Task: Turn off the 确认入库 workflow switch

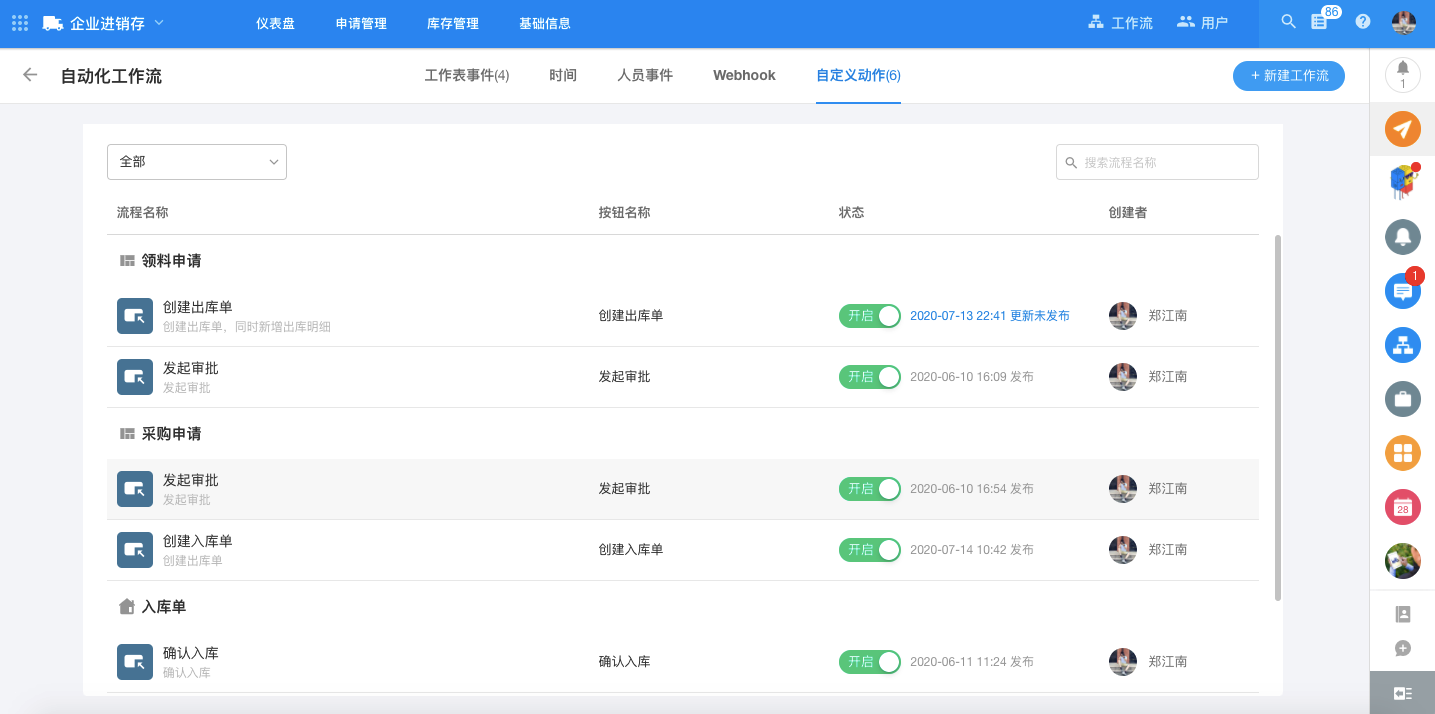Action: [869, 662]
